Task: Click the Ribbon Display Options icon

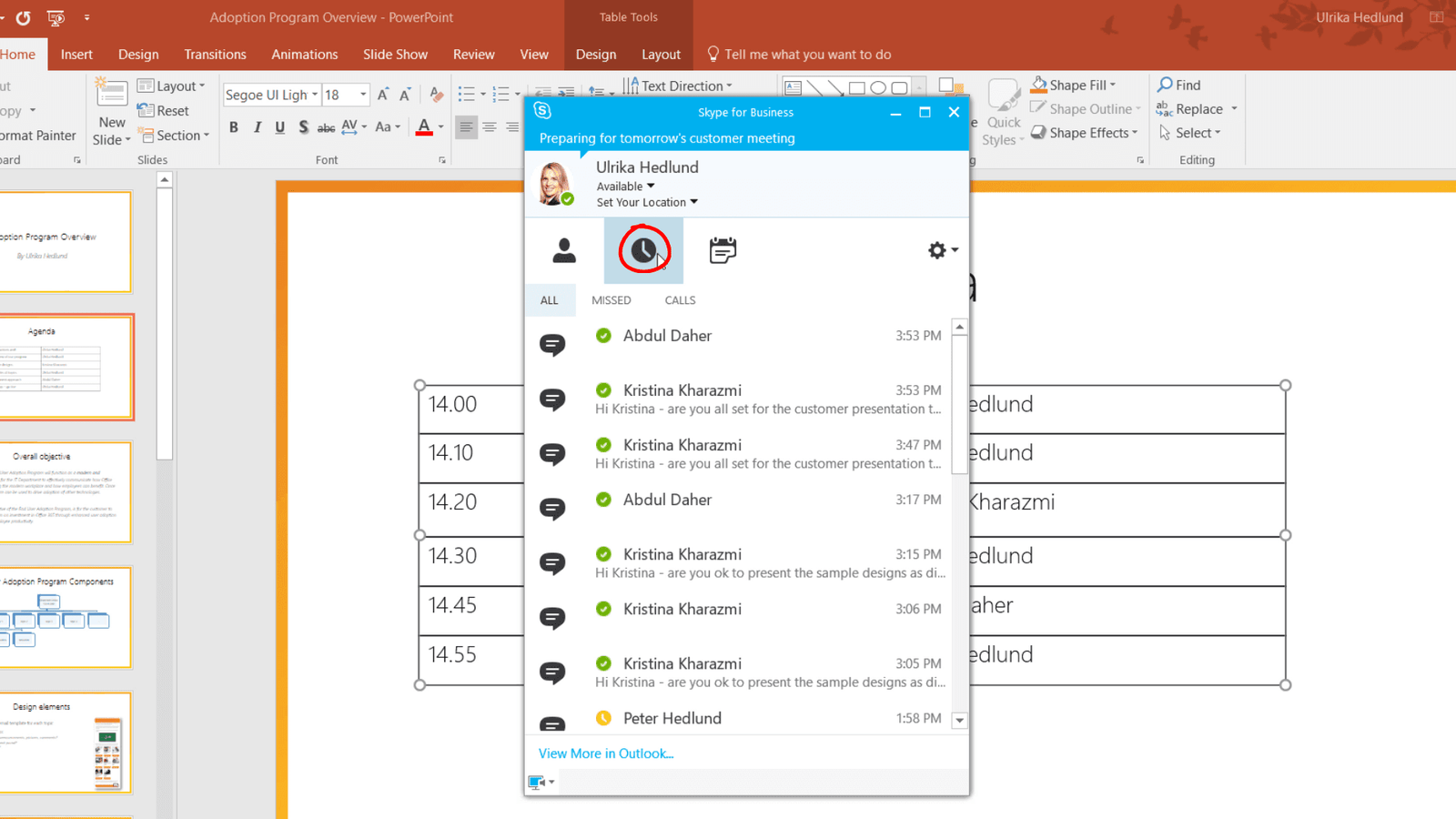Action: (1437, 17)
